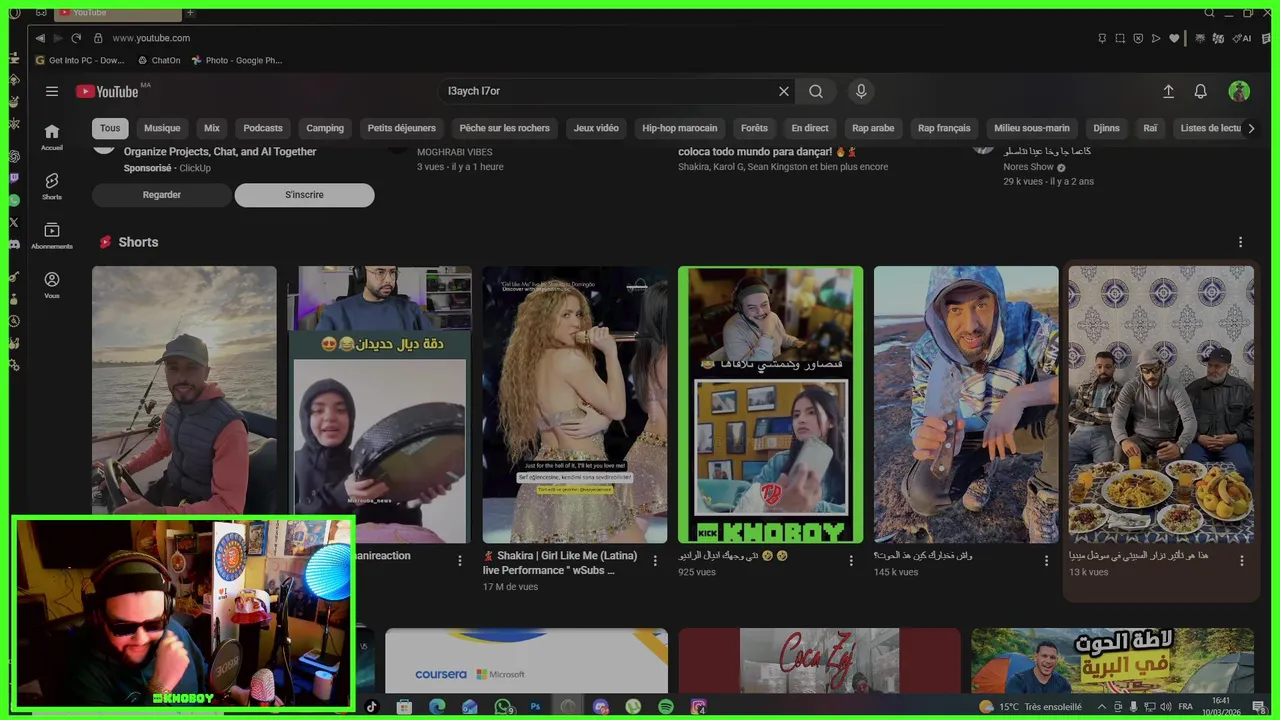Reload the page in the browser
This screenshot has width=1280, height=720.
point(76,38)
